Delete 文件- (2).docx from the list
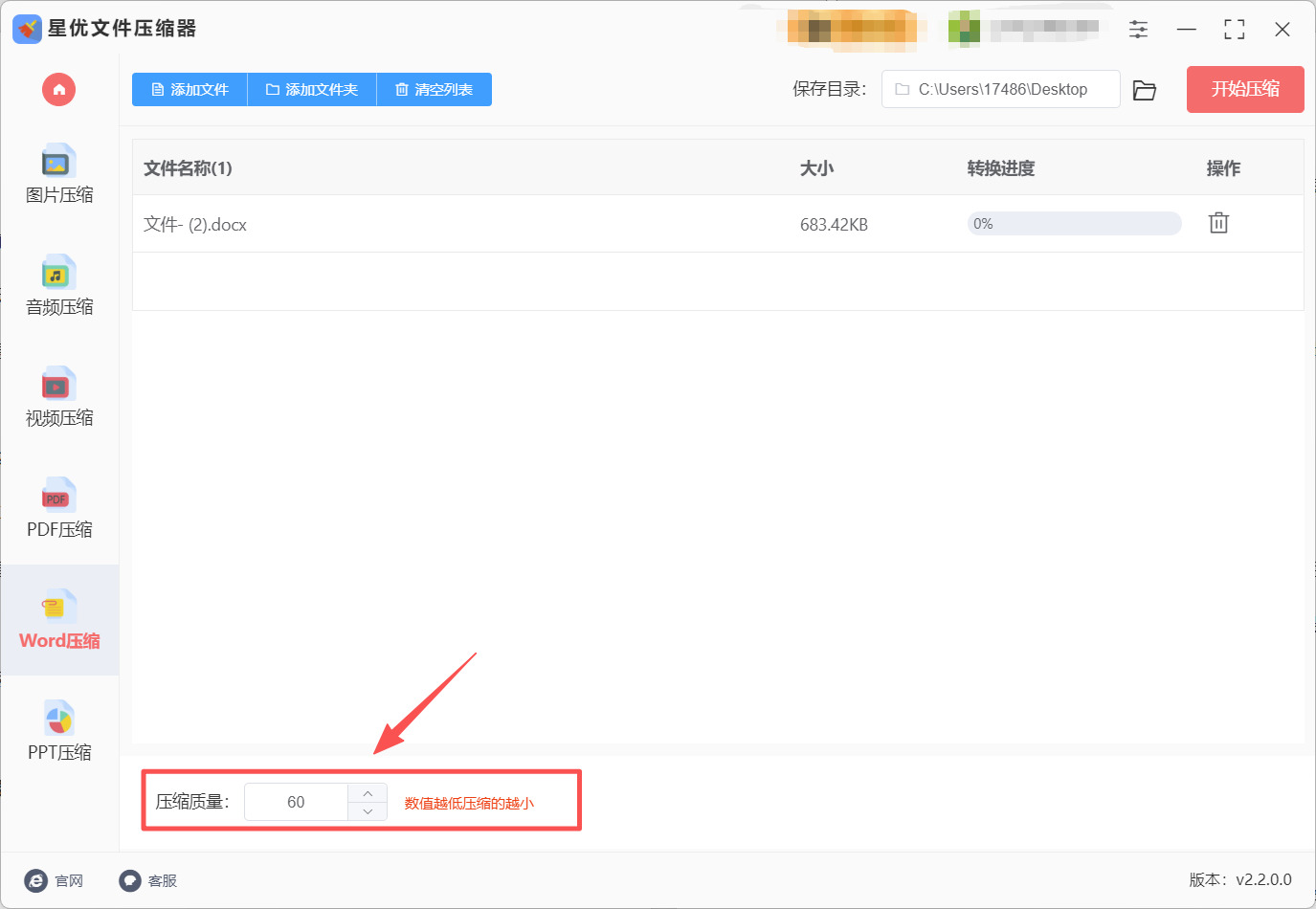This screenshot has width=1316, height=909. [x=1218, y=223]
